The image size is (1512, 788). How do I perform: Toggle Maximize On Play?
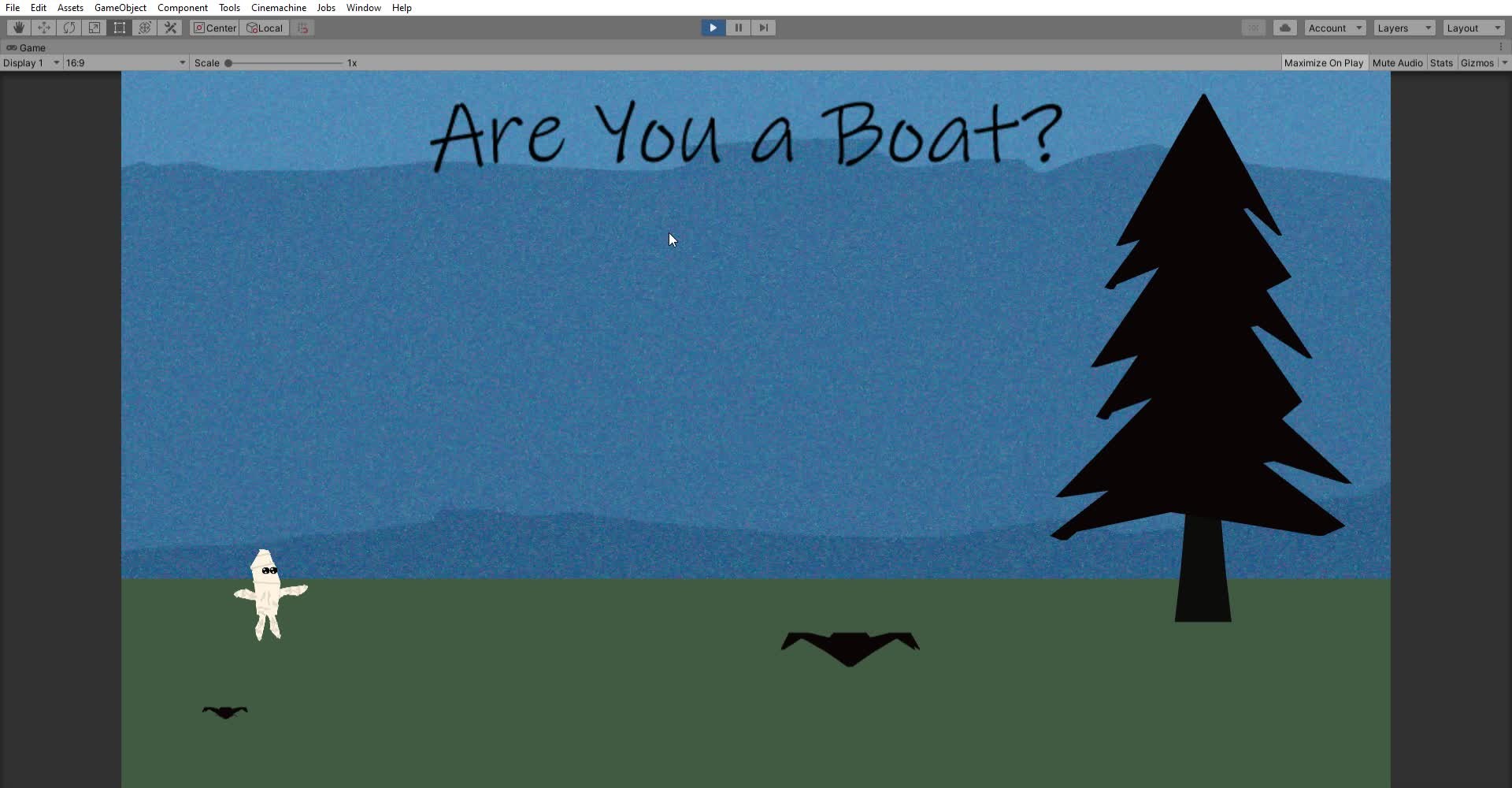tap(1323, 63)
